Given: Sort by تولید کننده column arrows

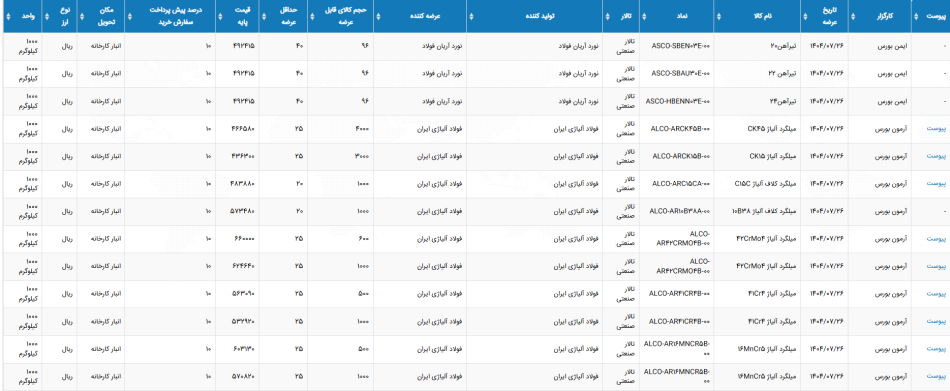Looking at the screenshot, I should (472, 16).
